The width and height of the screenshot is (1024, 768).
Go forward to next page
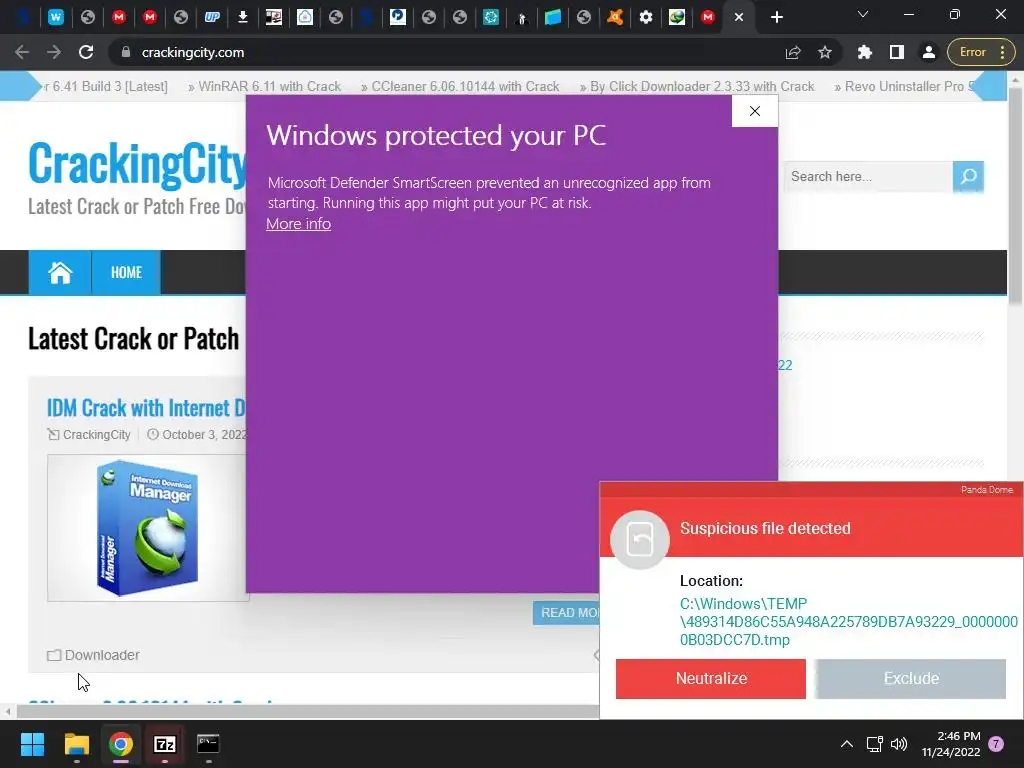tap(54, 52)
